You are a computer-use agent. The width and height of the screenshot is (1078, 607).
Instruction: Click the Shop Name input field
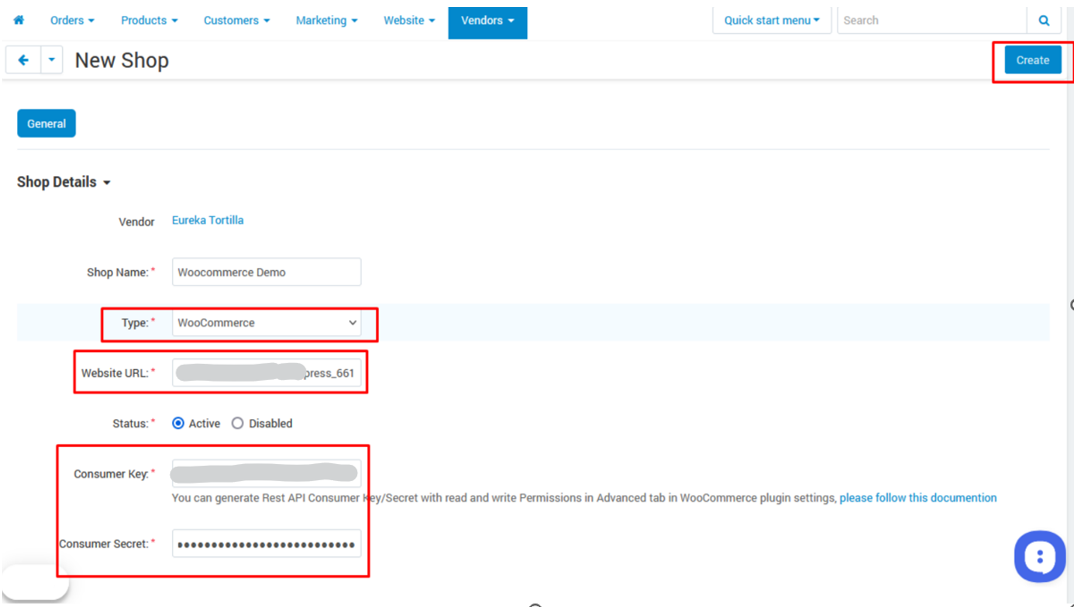click(x=266, y=272)
